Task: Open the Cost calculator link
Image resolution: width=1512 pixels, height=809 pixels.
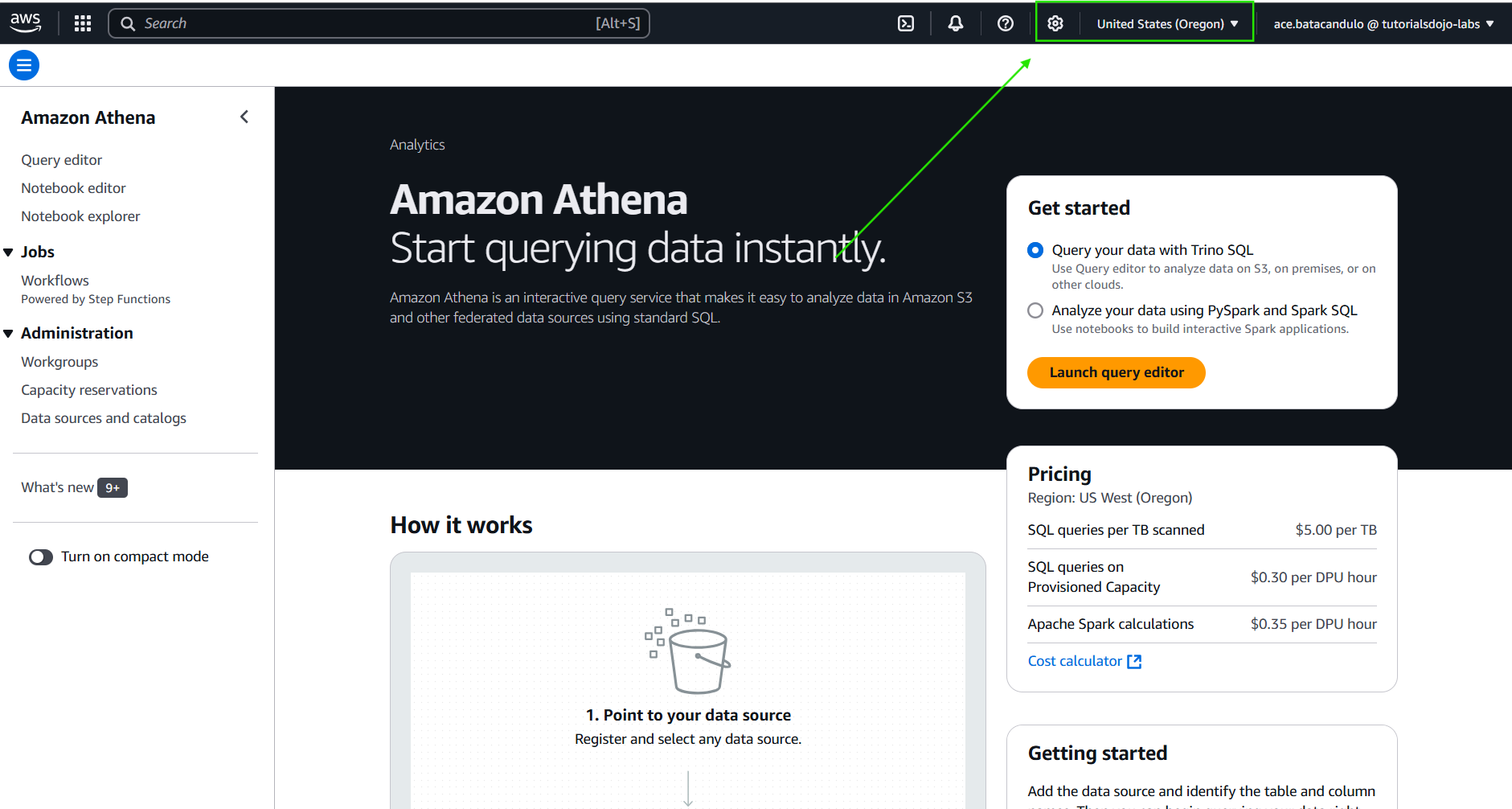Action: (1075, 661)
